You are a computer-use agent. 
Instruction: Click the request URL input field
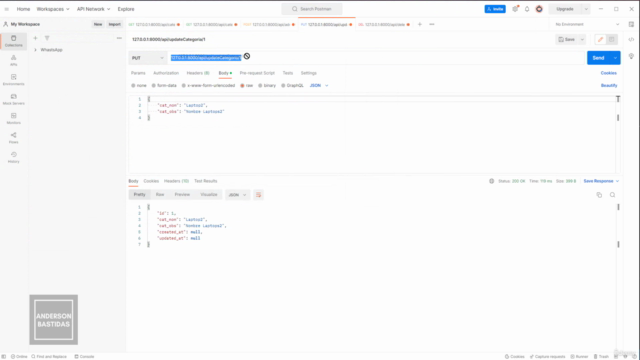click(376, 58)
